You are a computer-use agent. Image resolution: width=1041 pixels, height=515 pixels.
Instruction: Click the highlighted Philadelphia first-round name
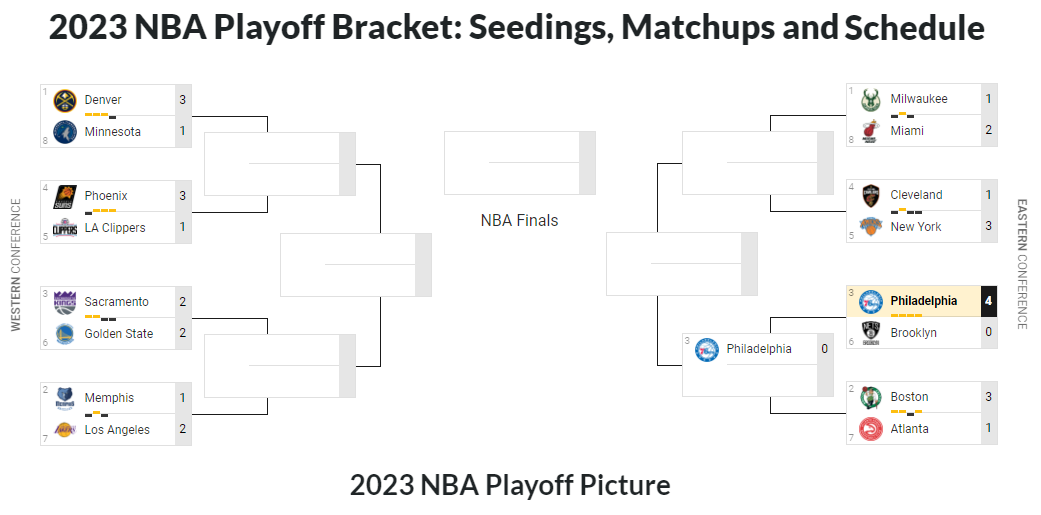pyautogui.click(x=923, y=301)
